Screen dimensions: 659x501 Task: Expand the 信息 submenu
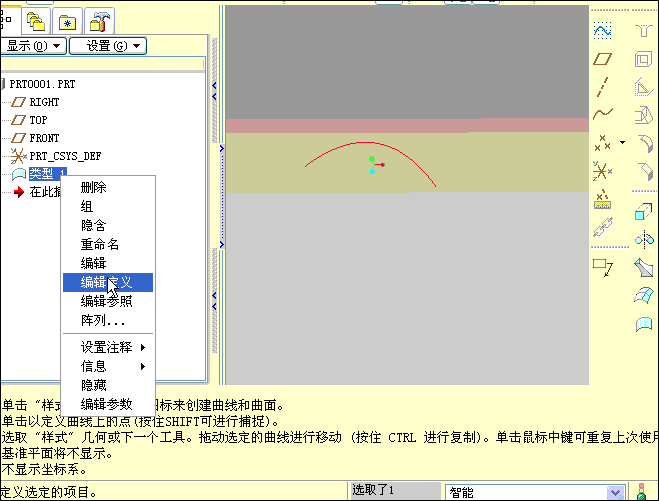pyautogui.click(x=108, y=366)
